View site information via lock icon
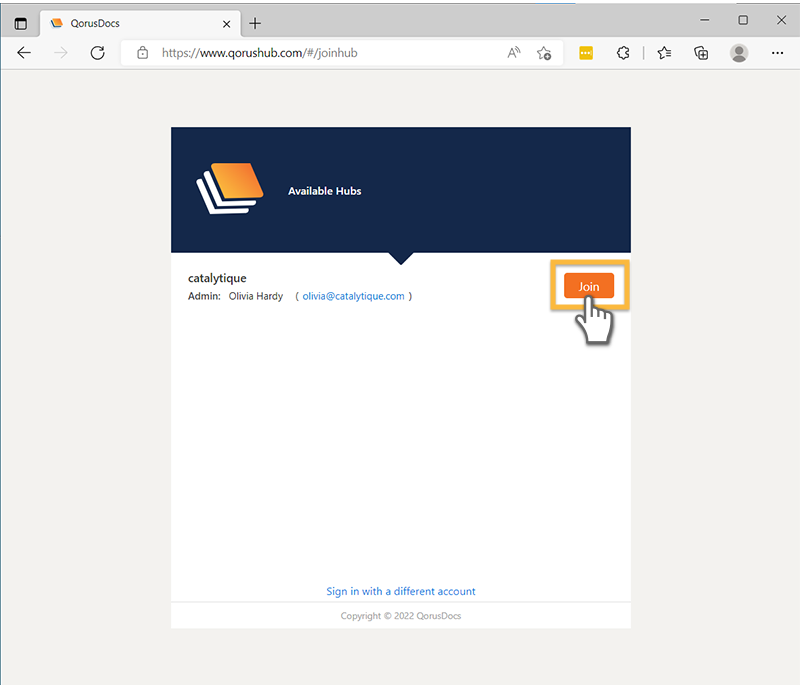800x685 pixels. tap(143, 53)
